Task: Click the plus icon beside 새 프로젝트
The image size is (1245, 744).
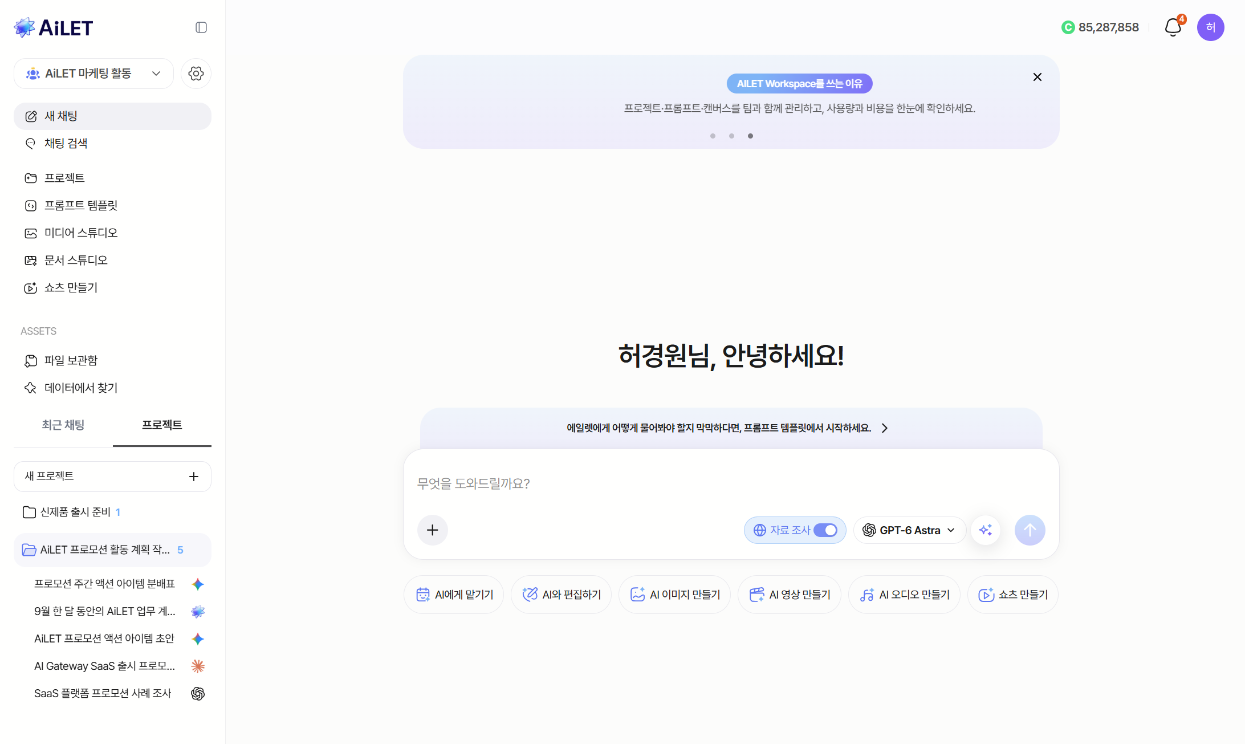Action: pyautogui.click(x=194, y=476)
